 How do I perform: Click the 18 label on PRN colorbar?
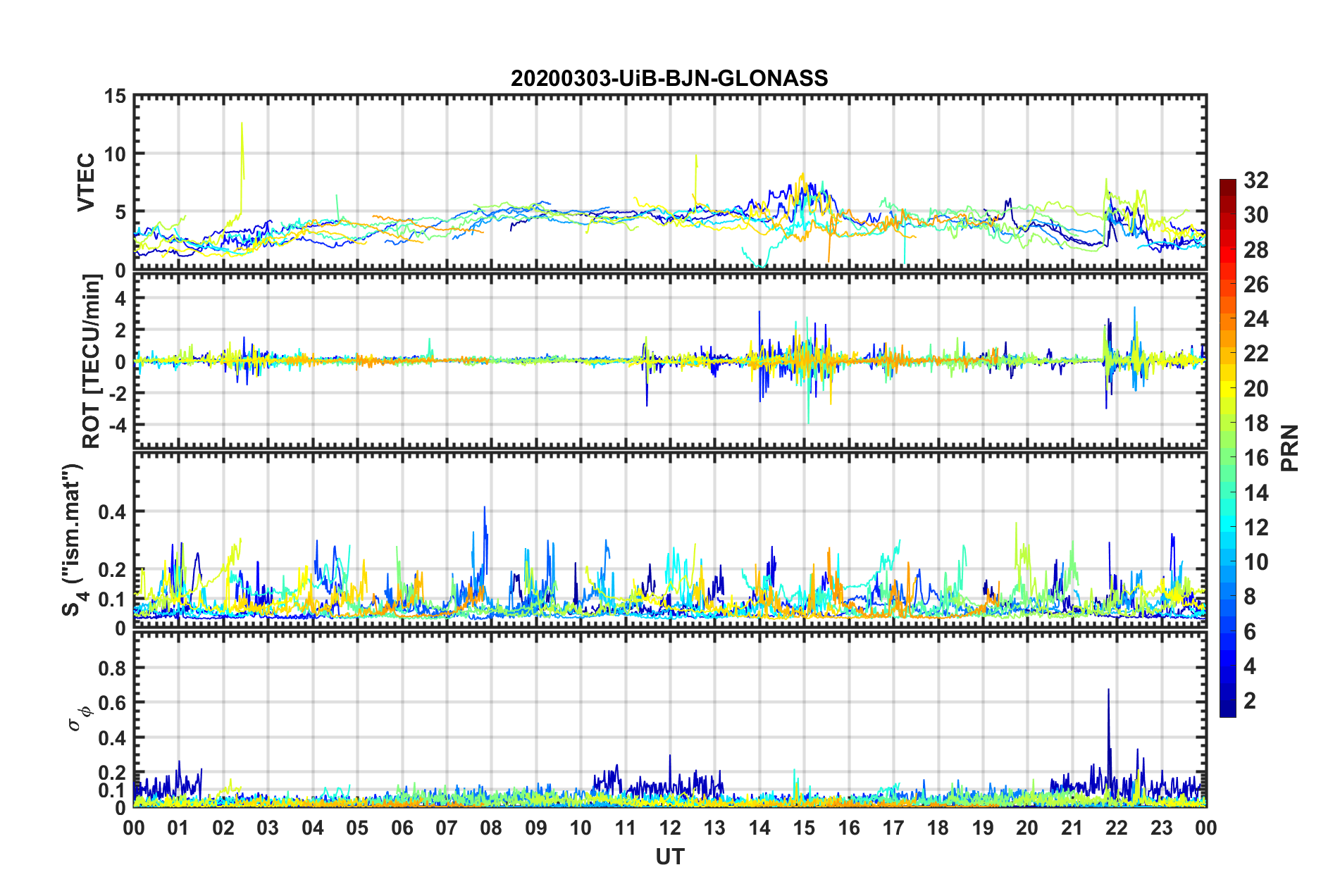(1256, 423)
